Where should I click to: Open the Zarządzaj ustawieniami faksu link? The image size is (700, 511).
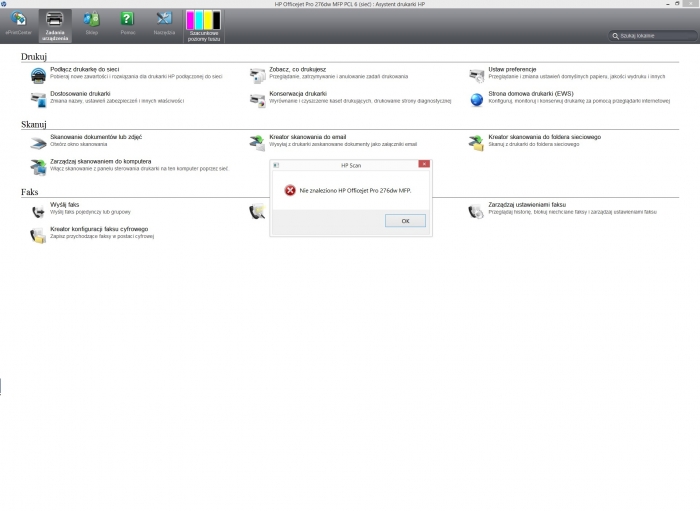coord(527,204)
